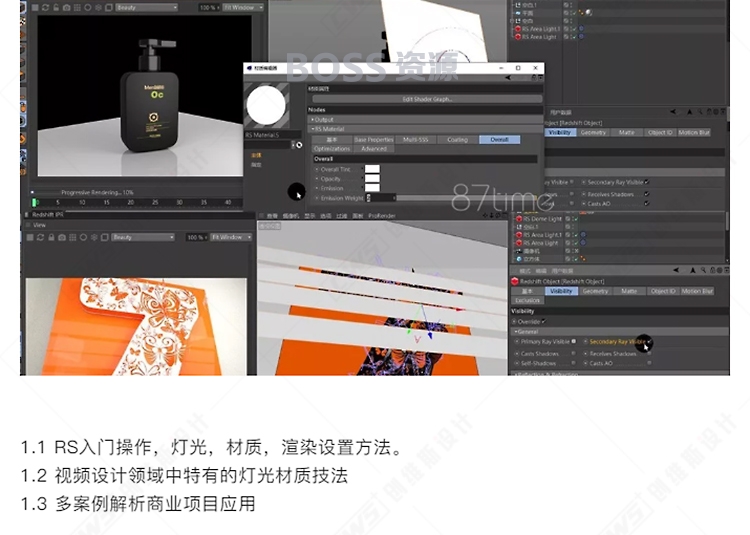Toggle upper panel Receives Shadows checkbox
Image resolution: width=750 pixels, height=535 pixels.
(x=647, y=194)
